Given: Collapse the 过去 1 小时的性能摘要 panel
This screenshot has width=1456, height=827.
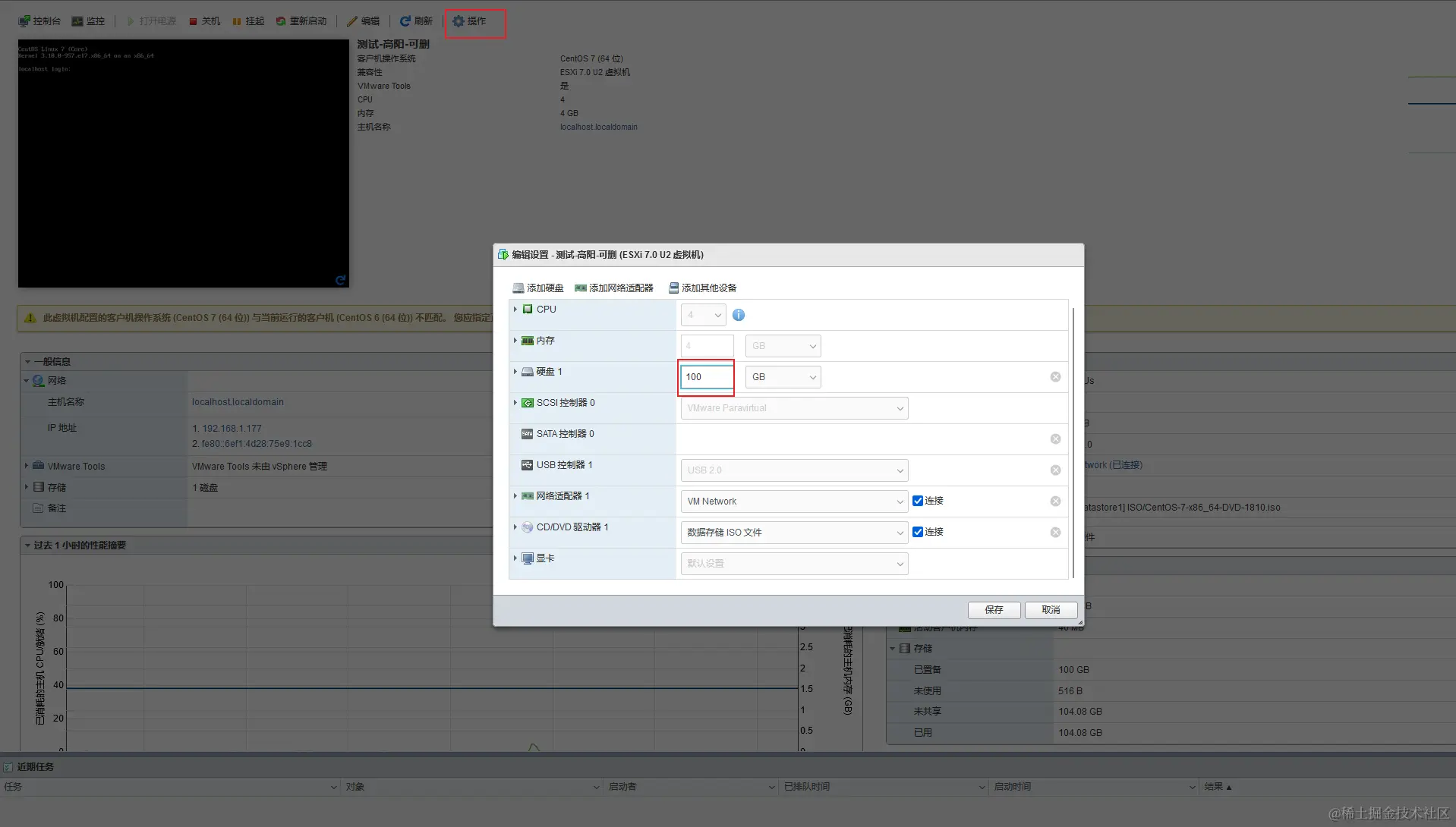Looking at the screenshot, I should pyautogui.click(x=28, y=546).
